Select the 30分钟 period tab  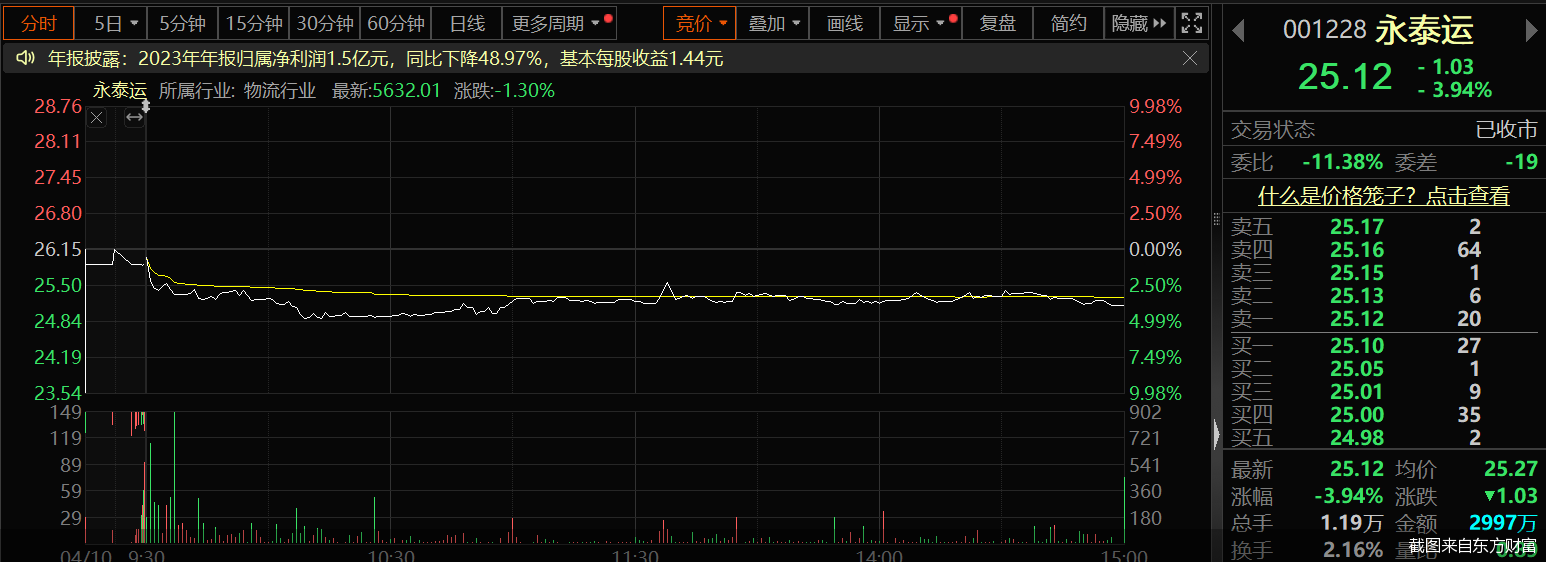pyautogui.click(x=325, y=23)
